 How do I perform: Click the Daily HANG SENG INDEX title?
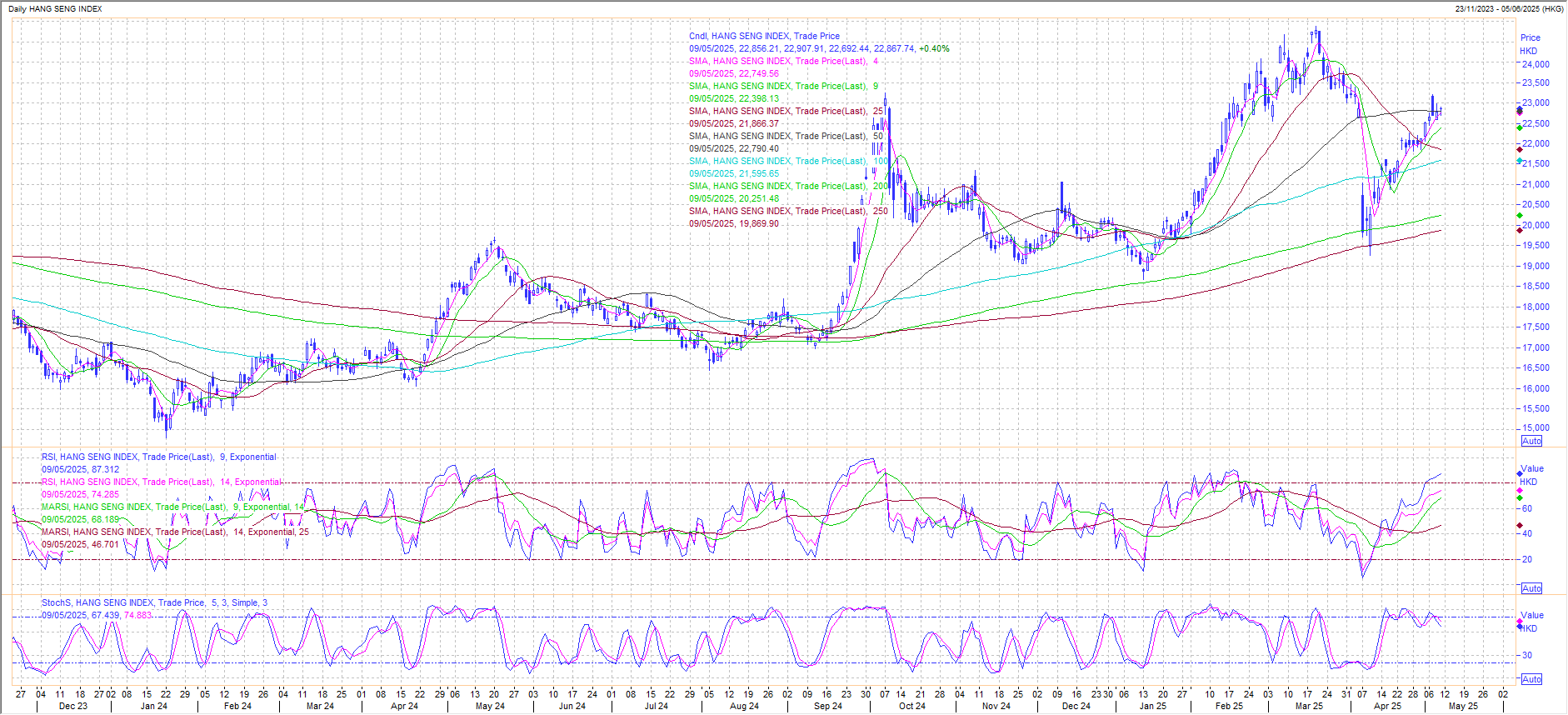(55, 8)
